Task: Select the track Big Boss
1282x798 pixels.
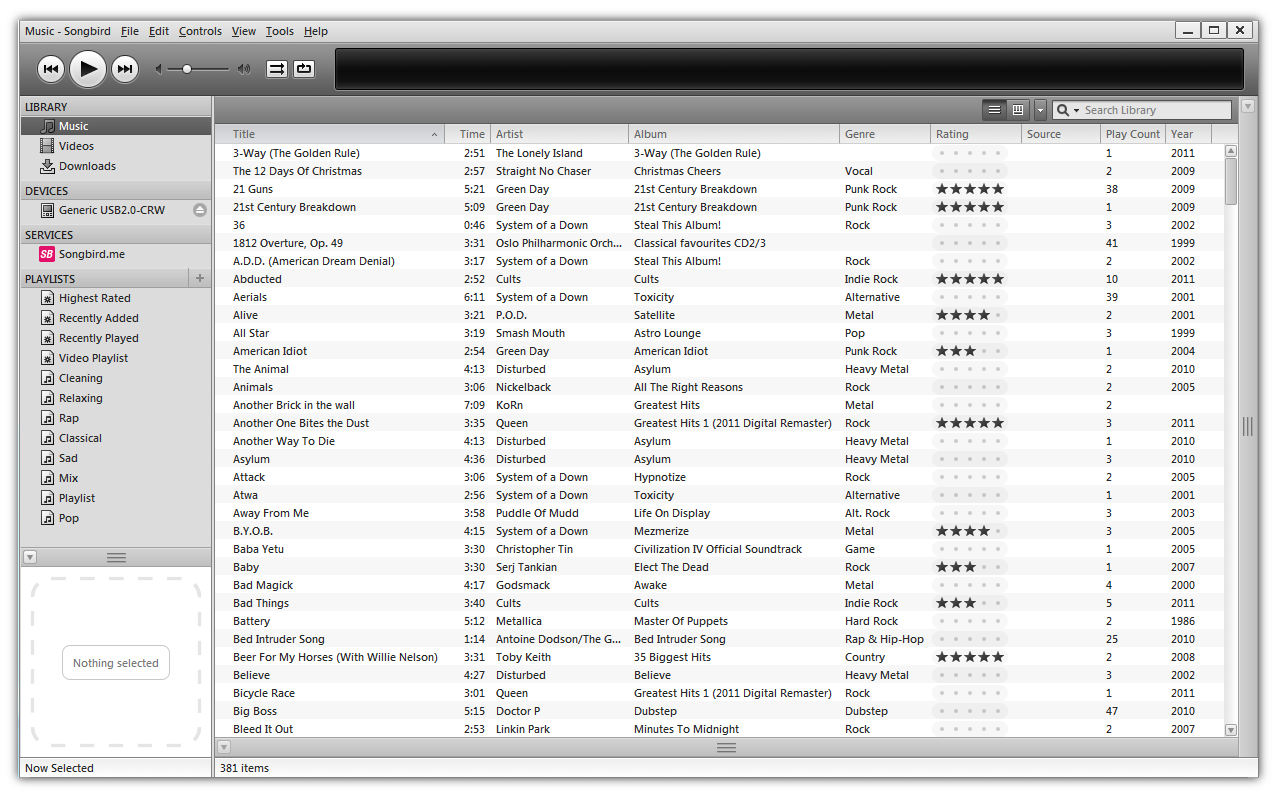Action: tap(720, 711)
